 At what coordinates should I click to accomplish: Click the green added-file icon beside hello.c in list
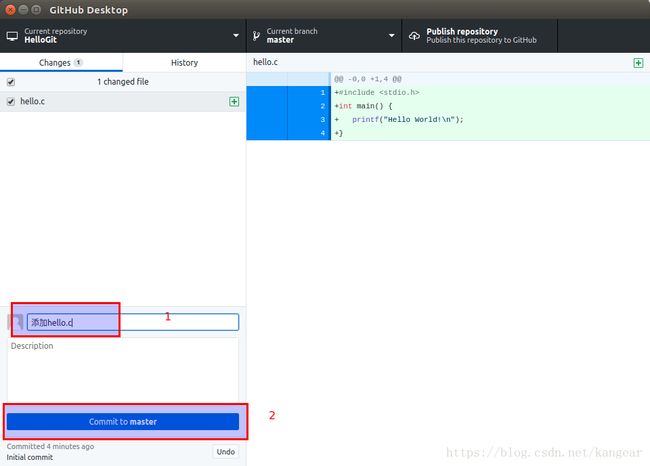(234, 102)
